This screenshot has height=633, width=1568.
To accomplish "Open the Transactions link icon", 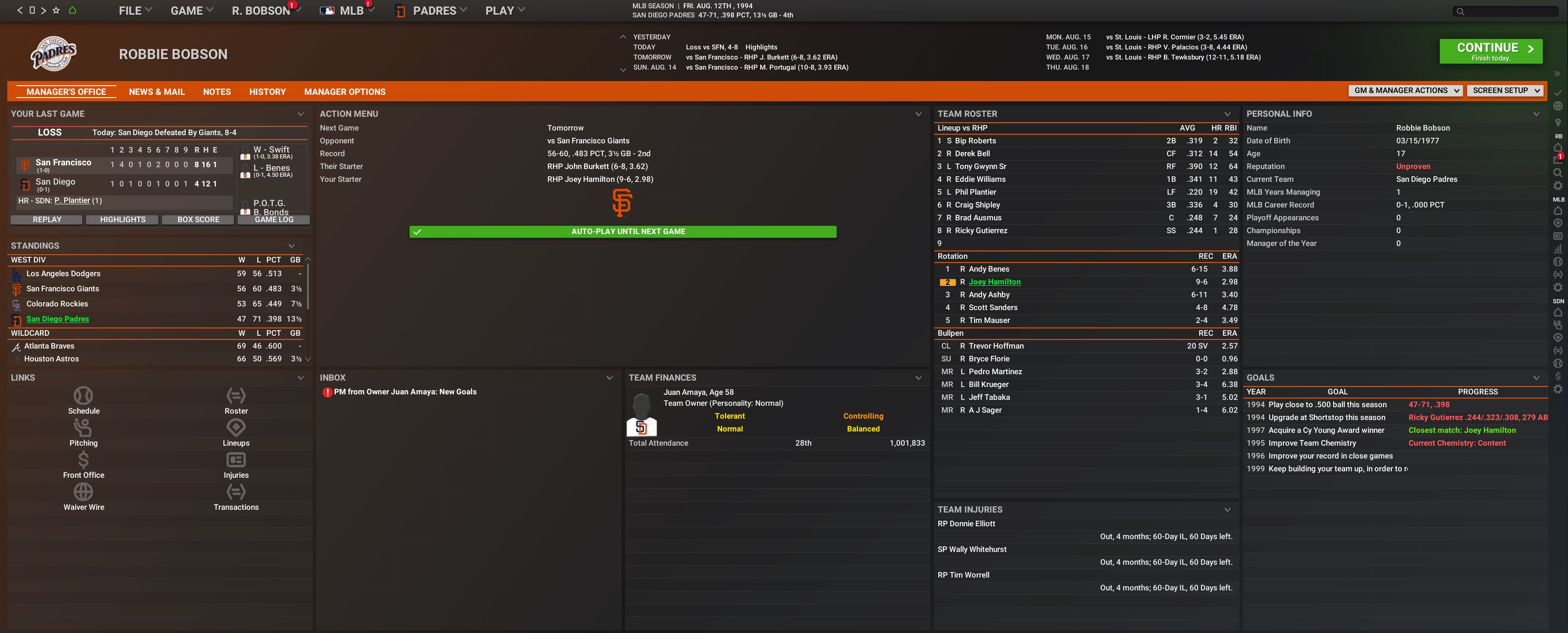I will (236, 491).
